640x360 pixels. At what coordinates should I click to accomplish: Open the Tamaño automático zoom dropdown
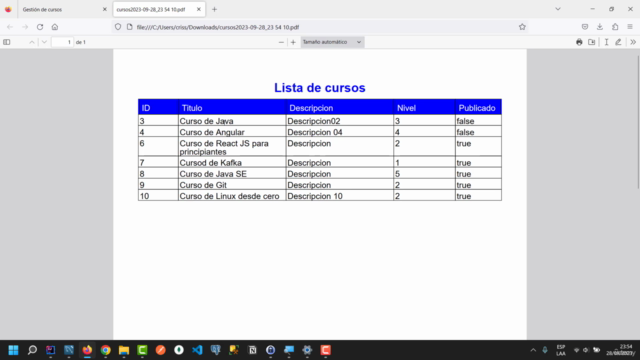tap(332, 42)
